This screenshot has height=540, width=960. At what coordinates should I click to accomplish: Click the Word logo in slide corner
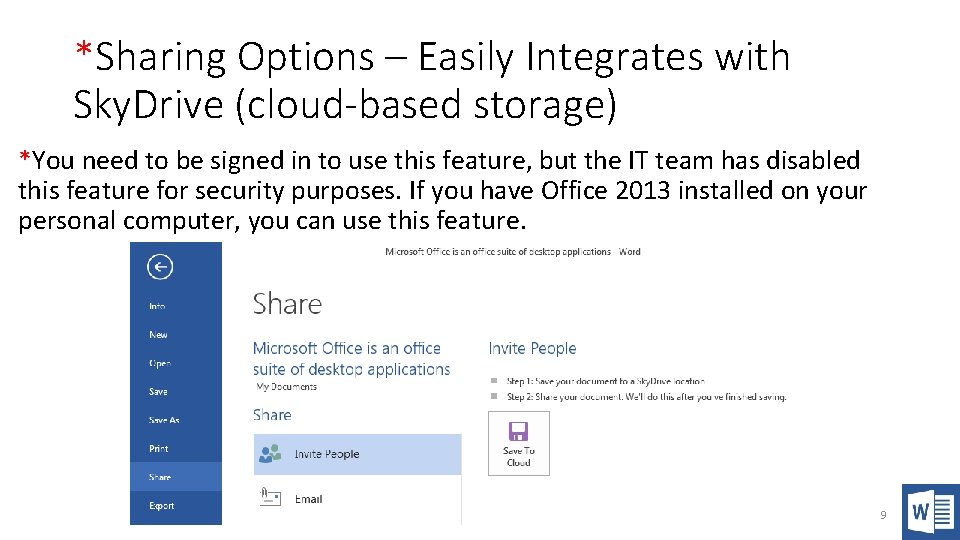930,512
